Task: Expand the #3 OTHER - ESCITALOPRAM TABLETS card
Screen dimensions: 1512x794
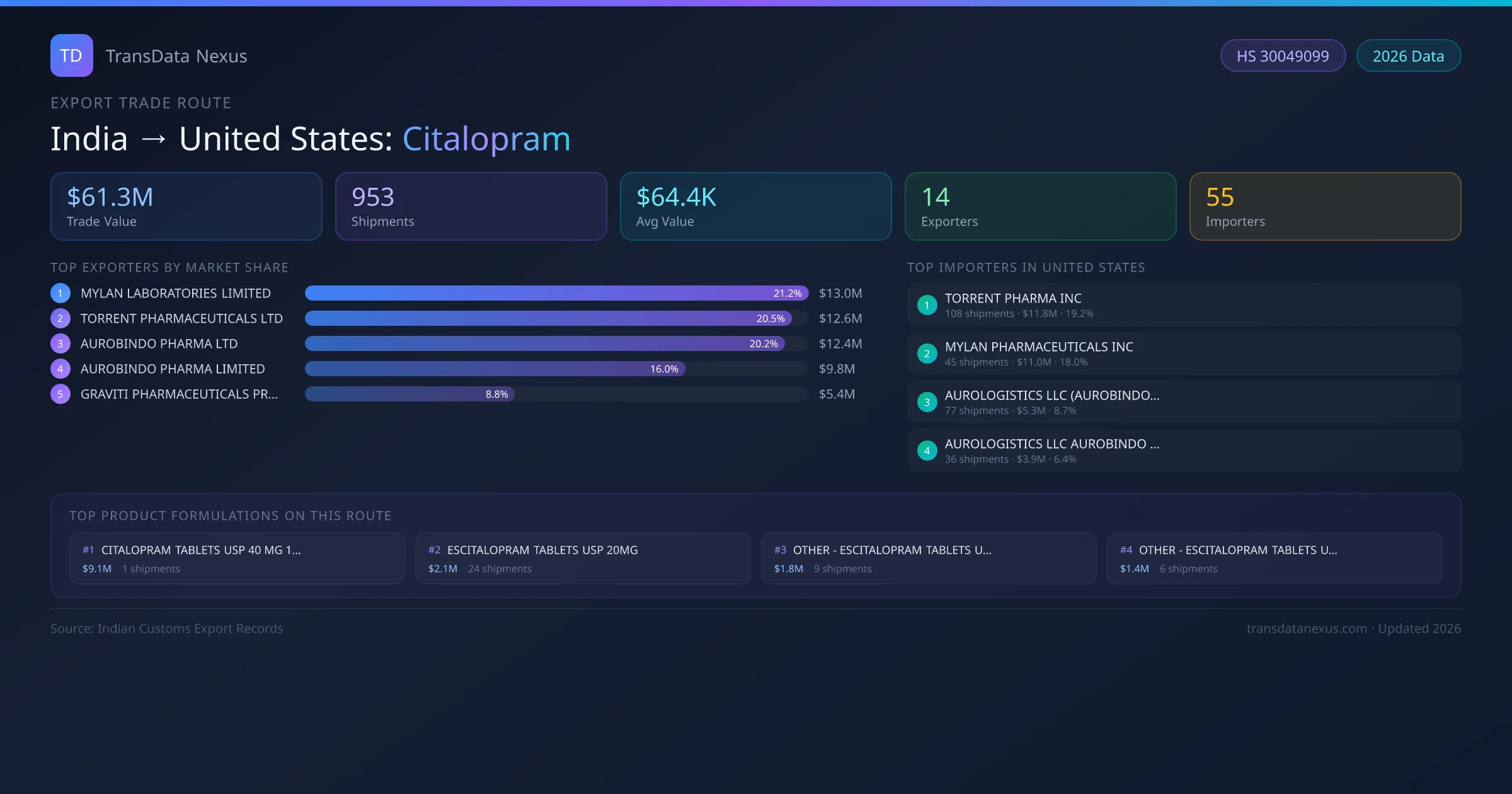Action: click(x=929, y=558)
